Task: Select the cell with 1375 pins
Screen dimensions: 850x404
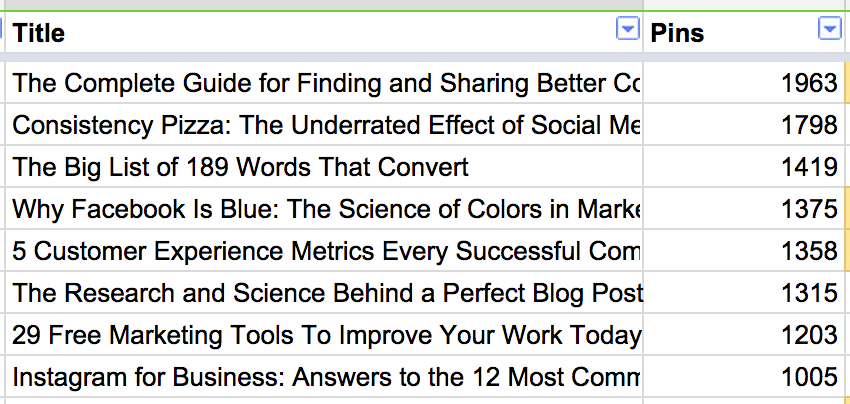Action: pos(744,208)
